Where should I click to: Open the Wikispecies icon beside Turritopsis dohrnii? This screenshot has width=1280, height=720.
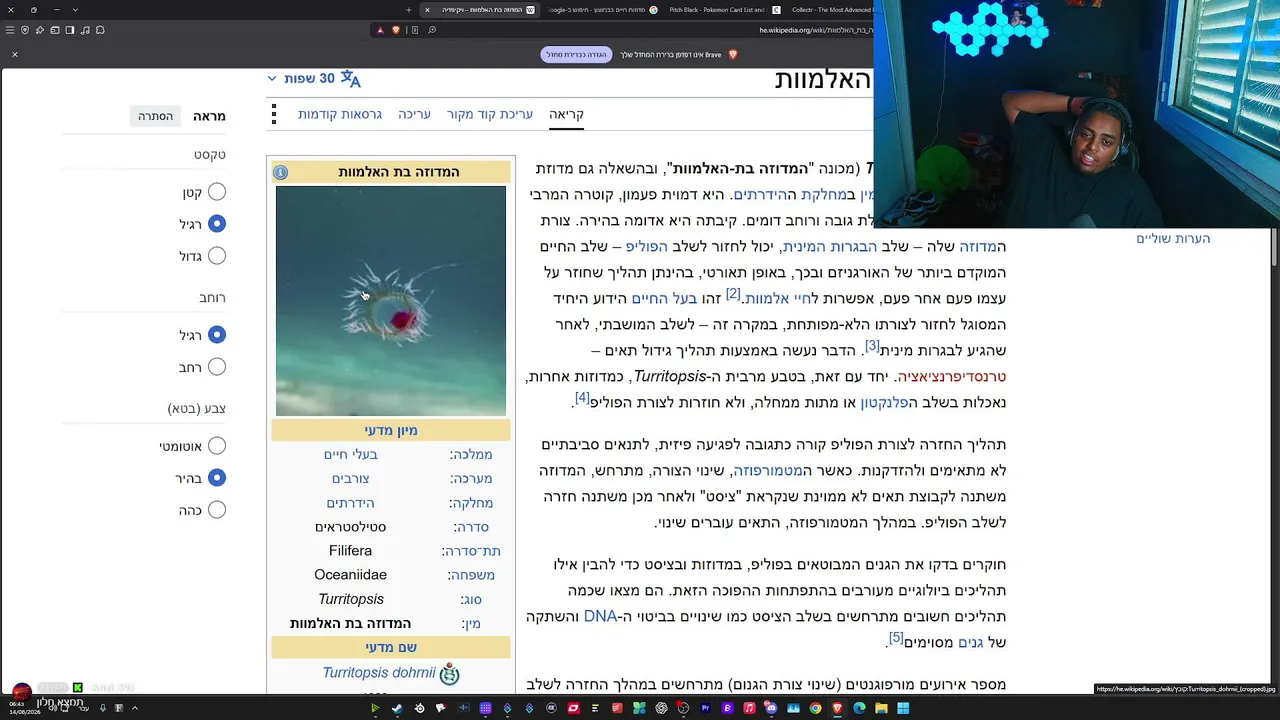coord(450,674)
